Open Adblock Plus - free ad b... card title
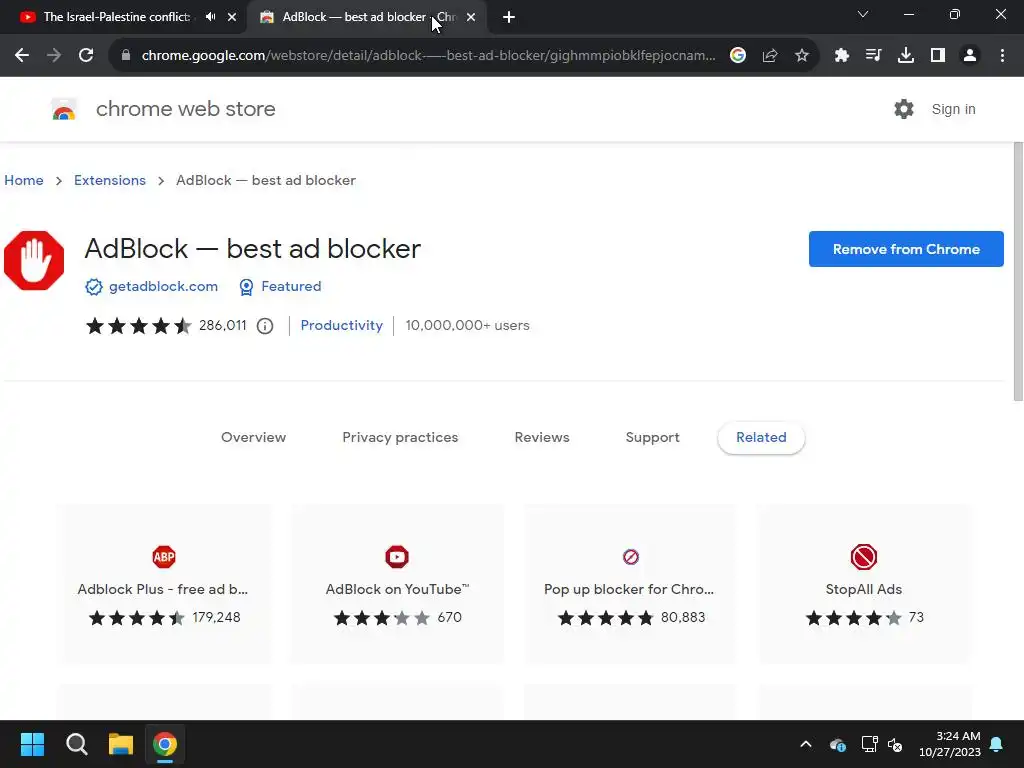Screen dimensions: 1024x768 [x=163, y=589]
